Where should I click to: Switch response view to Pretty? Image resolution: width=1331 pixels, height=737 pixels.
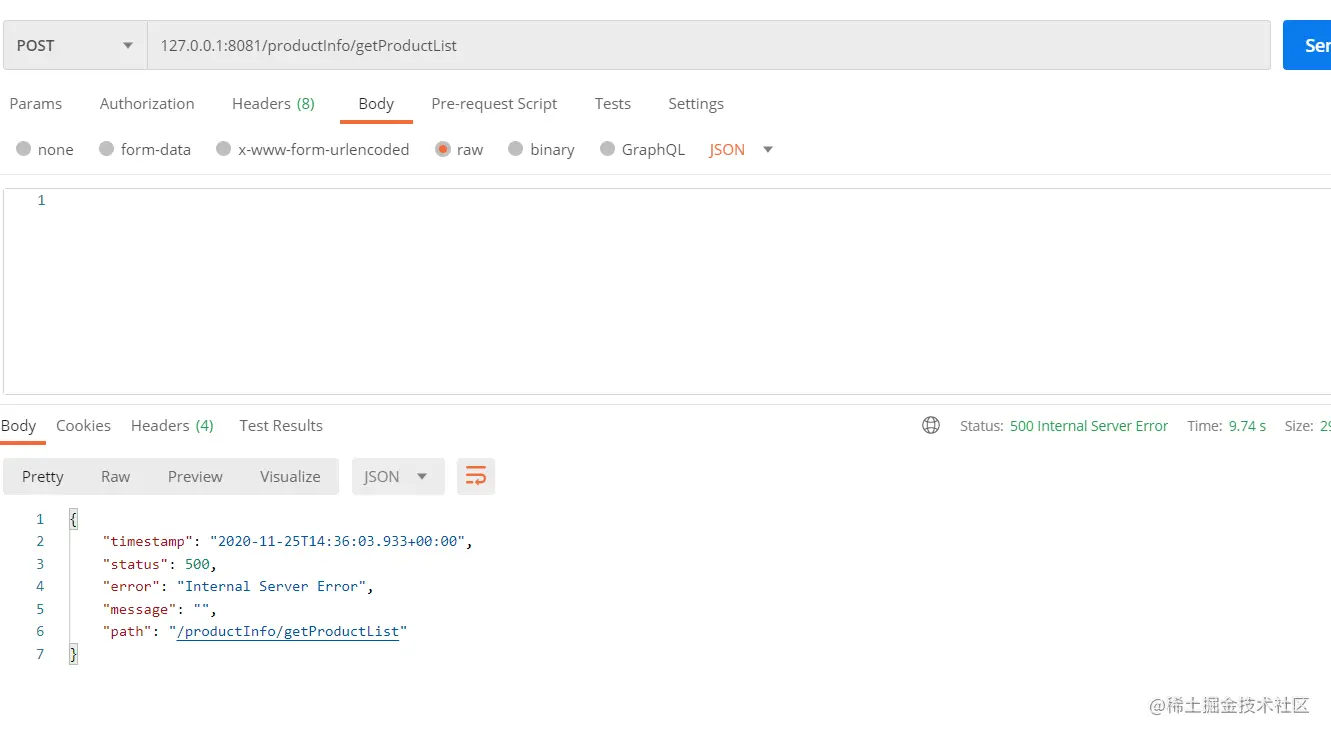click(43, 476)
